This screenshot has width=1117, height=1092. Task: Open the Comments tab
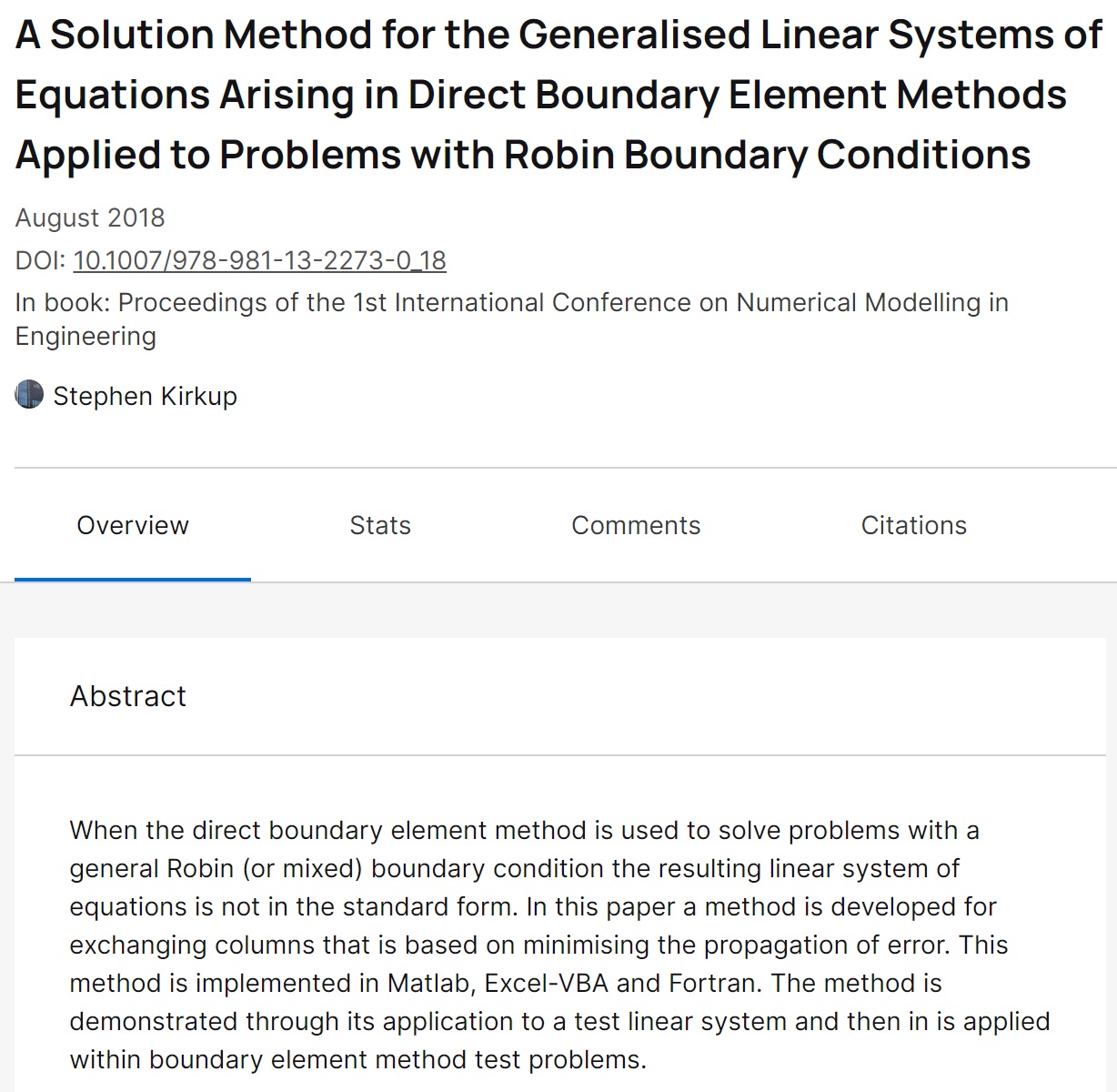click(x=636, y=525)
